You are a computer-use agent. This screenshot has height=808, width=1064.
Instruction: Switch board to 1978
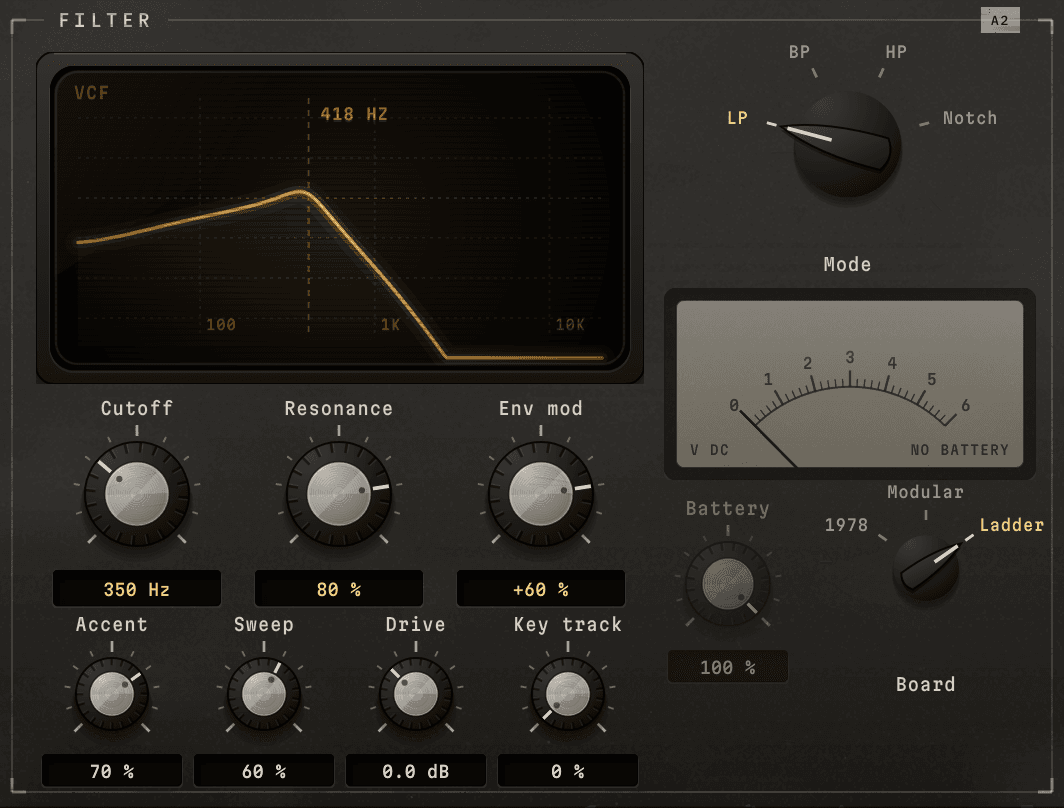coord(846,525)
